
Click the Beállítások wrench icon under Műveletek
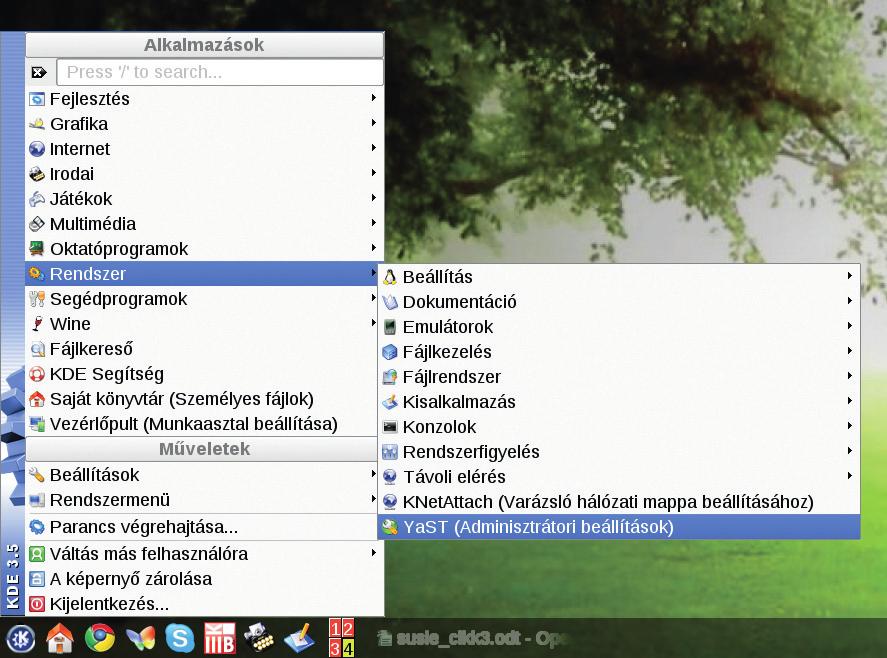(x=37, y=475)
